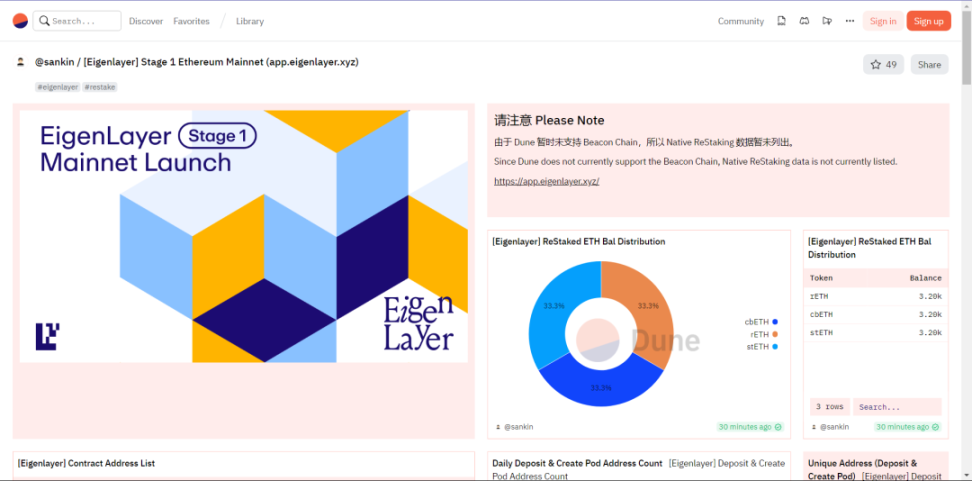Star this dashboard with 49 stars
This screenshot has height=481, width=972.
click(883, 64)
